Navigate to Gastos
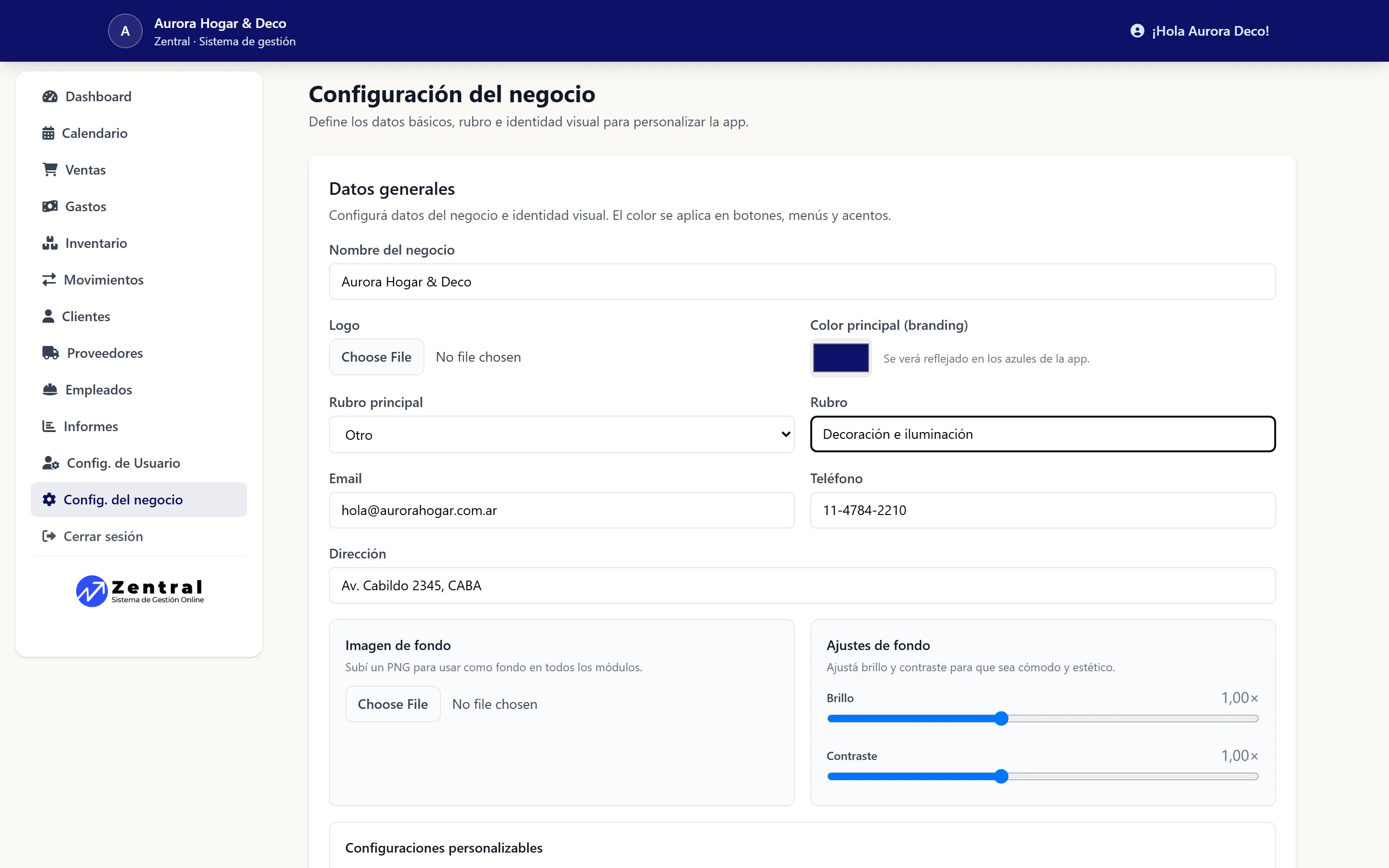 click(x=139, y=207)
